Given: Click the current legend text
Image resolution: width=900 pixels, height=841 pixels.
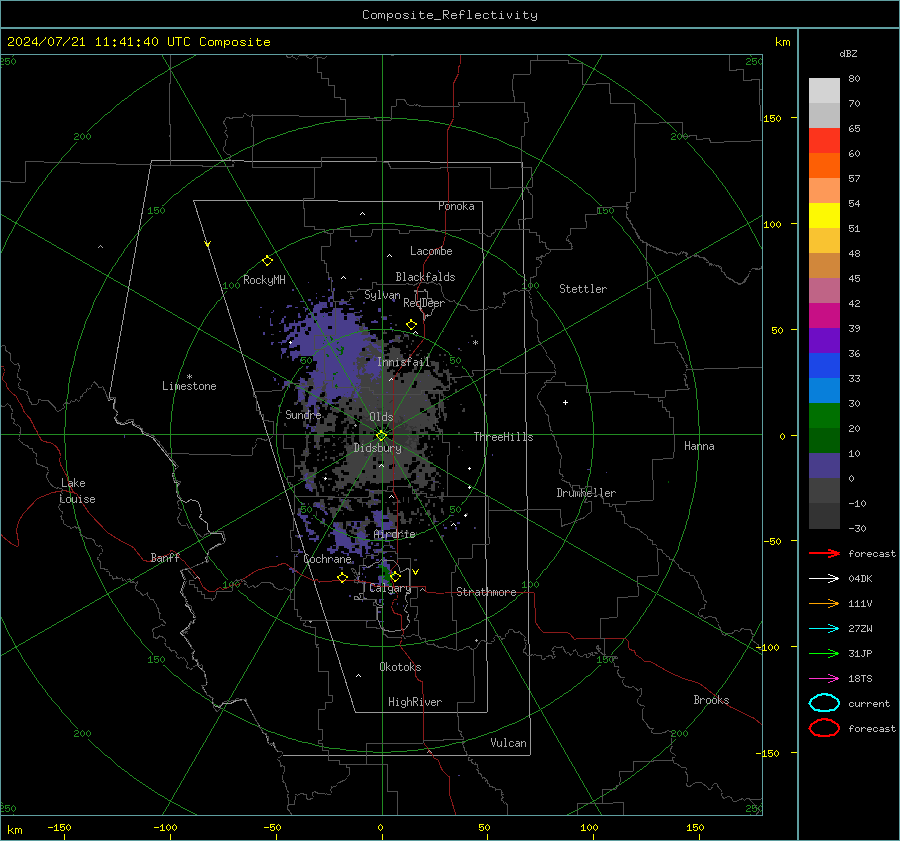Looking at the screenshot, I should [869, 703].
